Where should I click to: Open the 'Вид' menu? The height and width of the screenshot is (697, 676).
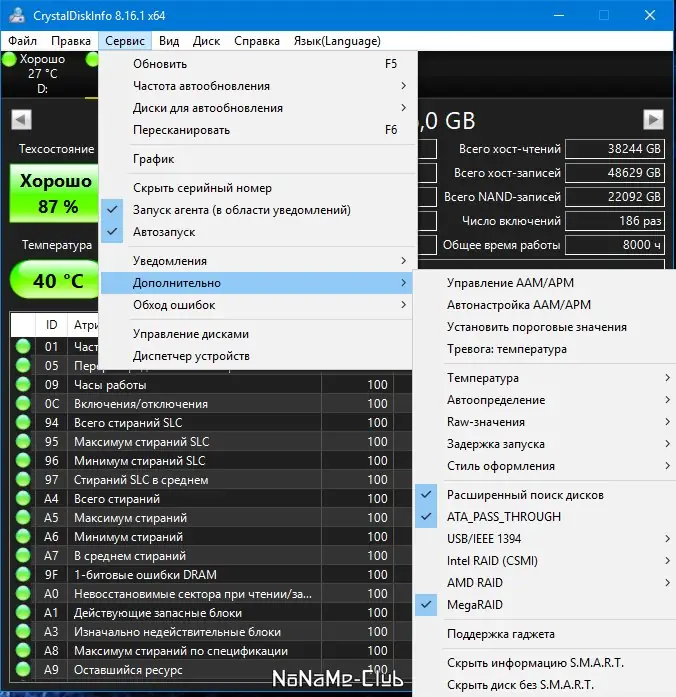169,41
